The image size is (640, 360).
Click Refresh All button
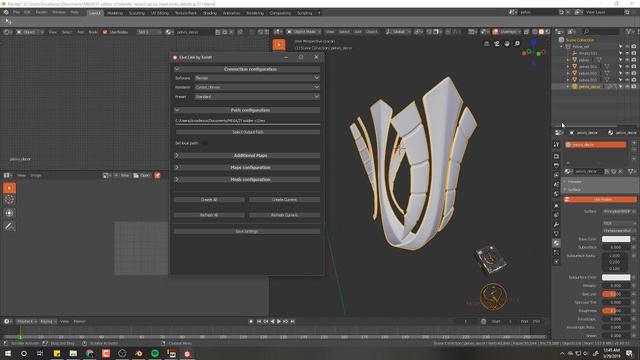click(209, 215)
